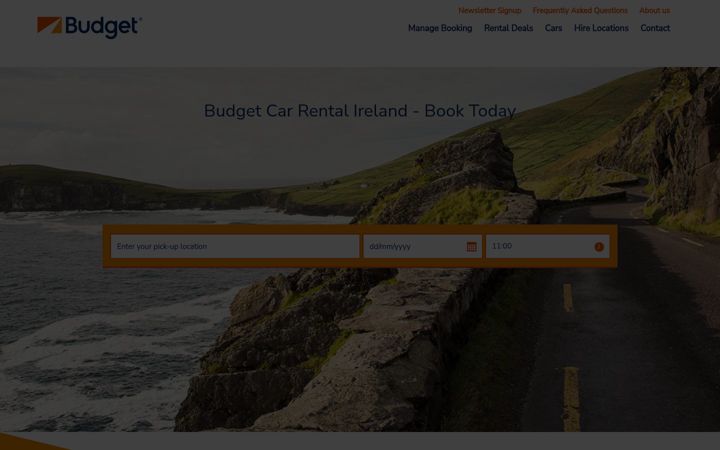Image resolution: width=720 pixels, height=450 pixels.
Task: Focus the dd/mm/yyyy date field
Action: click(422, 246)
